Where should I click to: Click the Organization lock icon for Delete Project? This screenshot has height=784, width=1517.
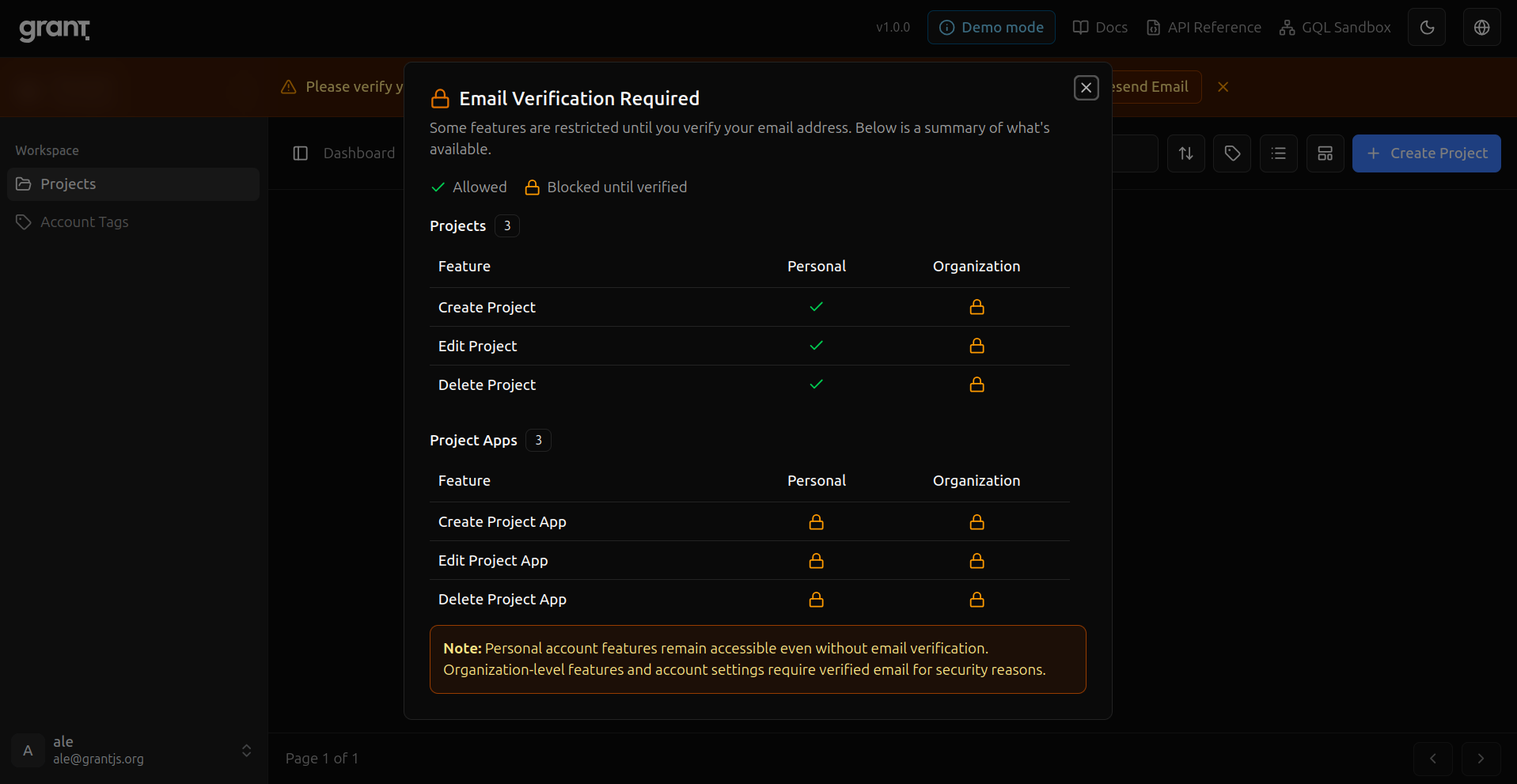pos(977,384)
